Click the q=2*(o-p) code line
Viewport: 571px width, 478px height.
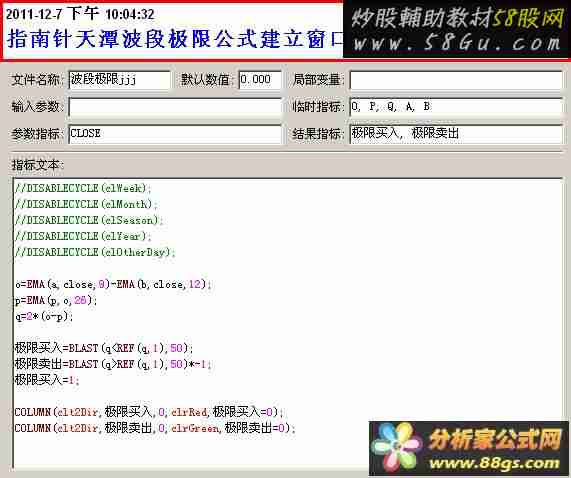click(x=44, y=316)
